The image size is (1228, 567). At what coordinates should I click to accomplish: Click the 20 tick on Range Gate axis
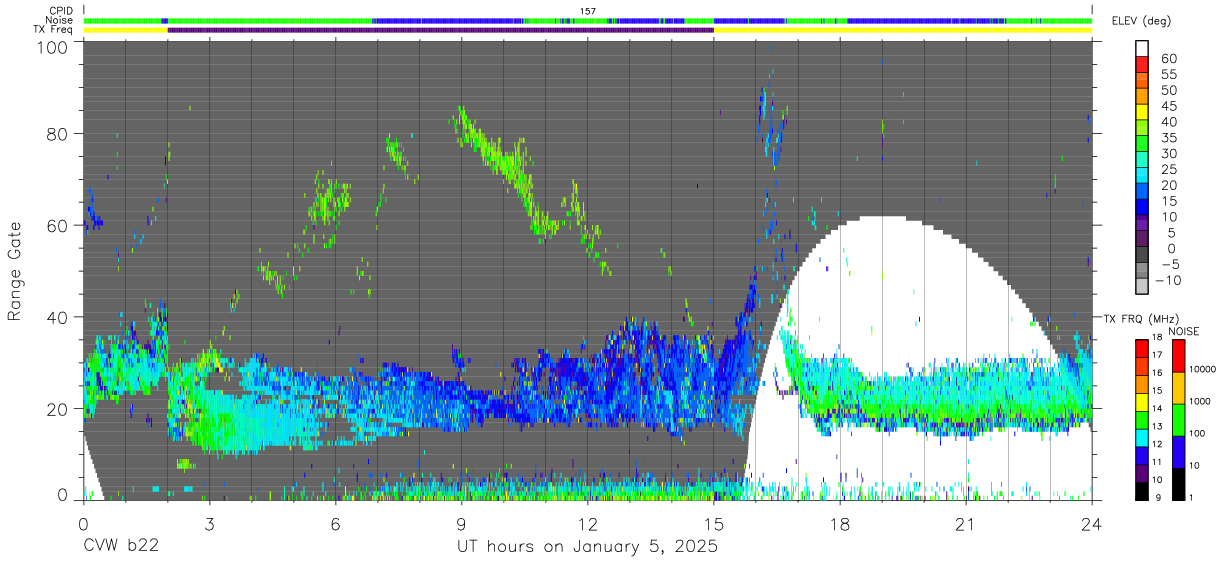[57, 410]
